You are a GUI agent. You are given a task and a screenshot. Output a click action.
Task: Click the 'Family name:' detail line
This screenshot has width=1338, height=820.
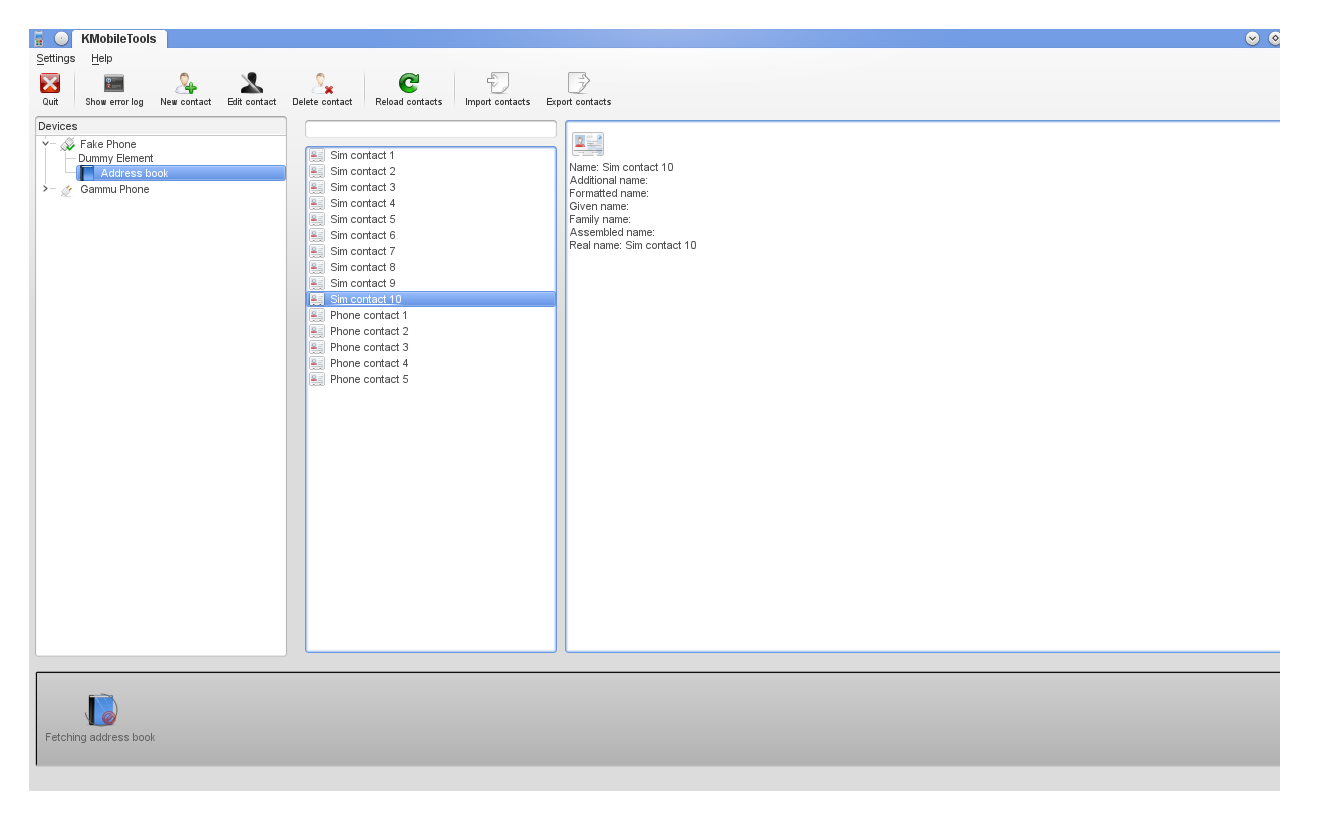click(600, 219)
